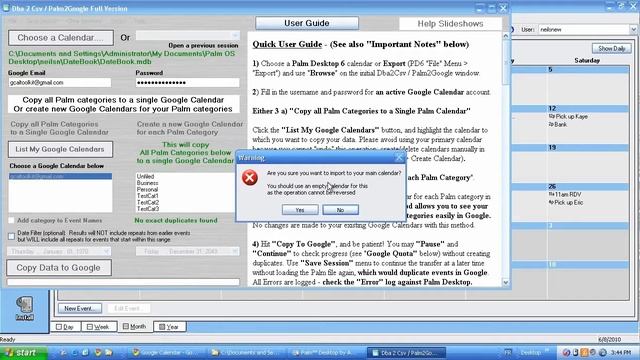Click Pick up Eric event on 26th
Viewport: 640px width, 360px height.
(566, 202)
